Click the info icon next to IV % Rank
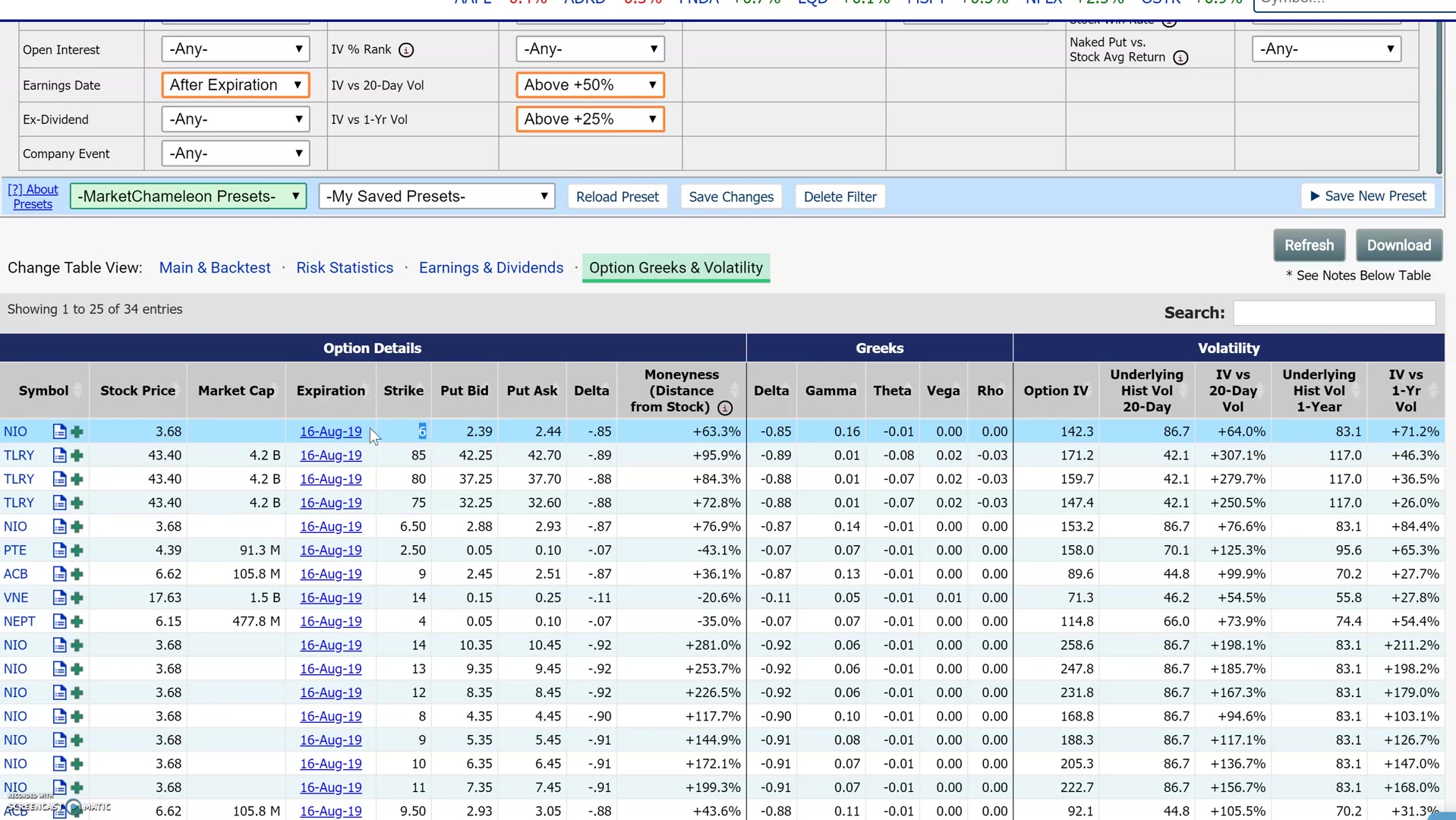1456x820 pixels. (406, 50)
